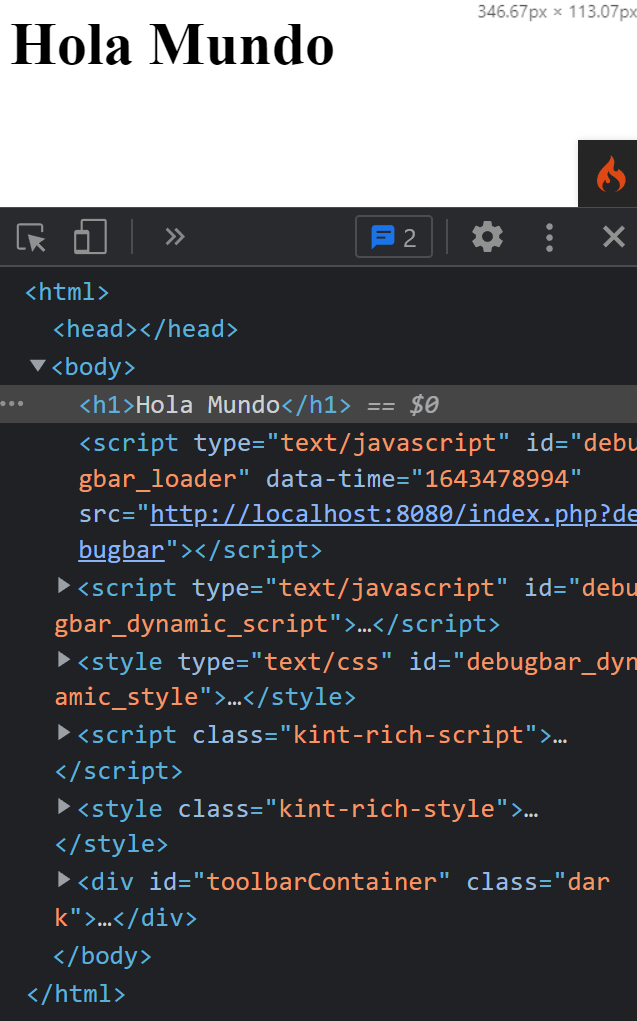Expand the toolbarContainer div node
The width and height of the screenshot is (637, 1021).
[x=64, y=880]
